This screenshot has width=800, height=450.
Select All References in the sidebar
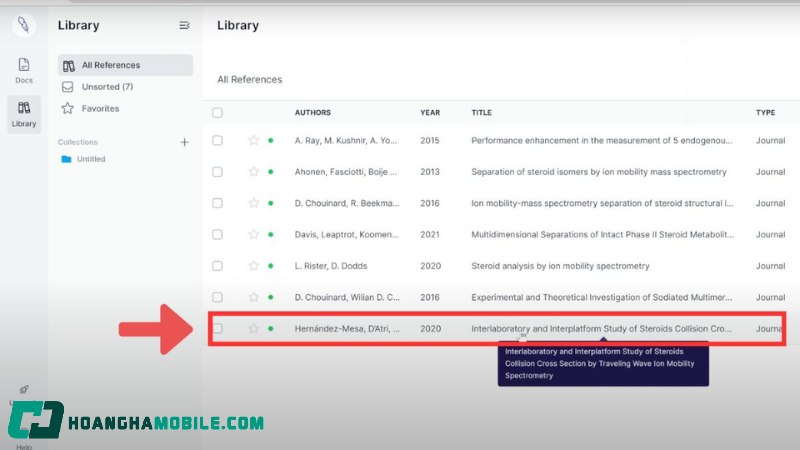[110, 65]
